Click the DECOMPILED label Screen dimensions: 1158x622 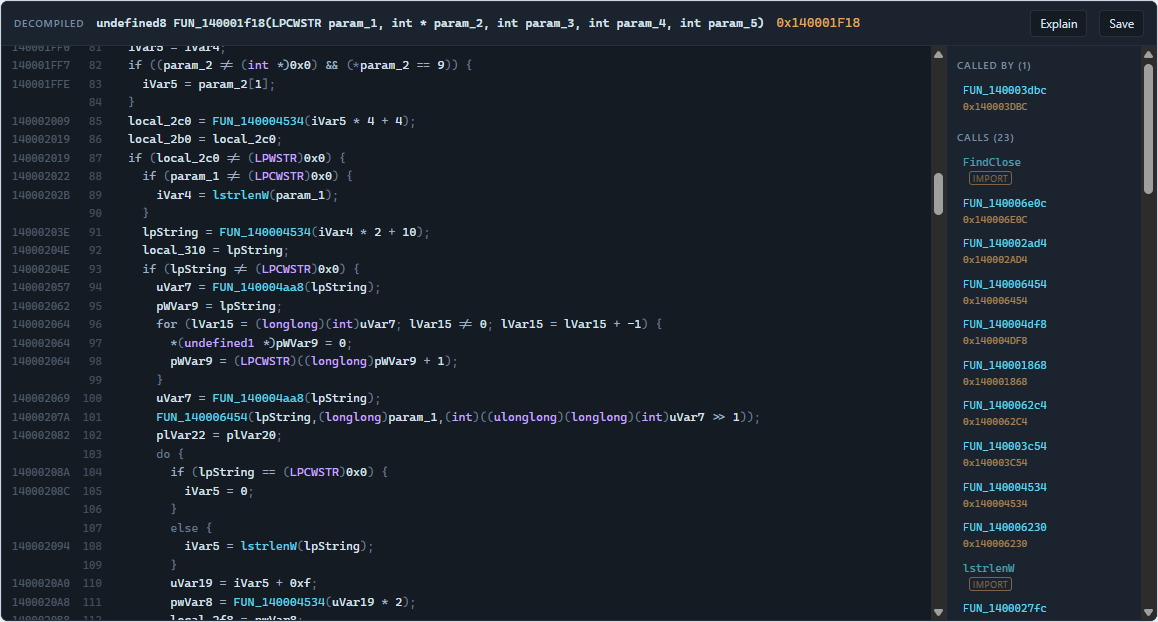pos(49,24)
